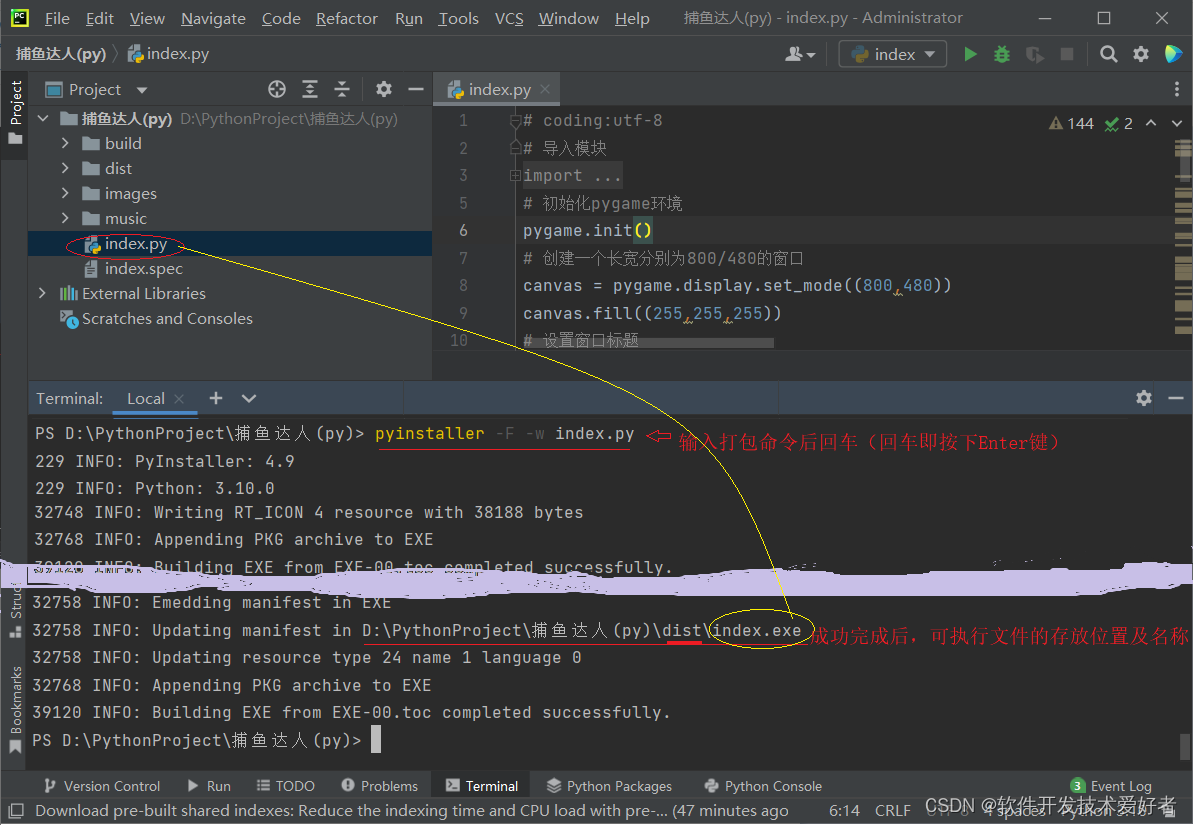
Task: Click Expand All icon in Project panel
Action: (310, 89)
